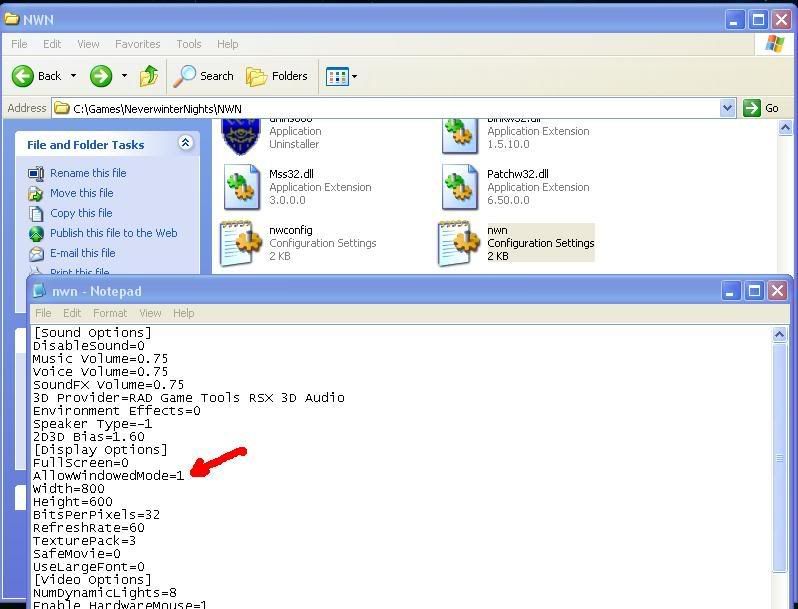This screenshot has width=798, height=609.
Task: Click the Move this file link
Action: click(81, 193)
